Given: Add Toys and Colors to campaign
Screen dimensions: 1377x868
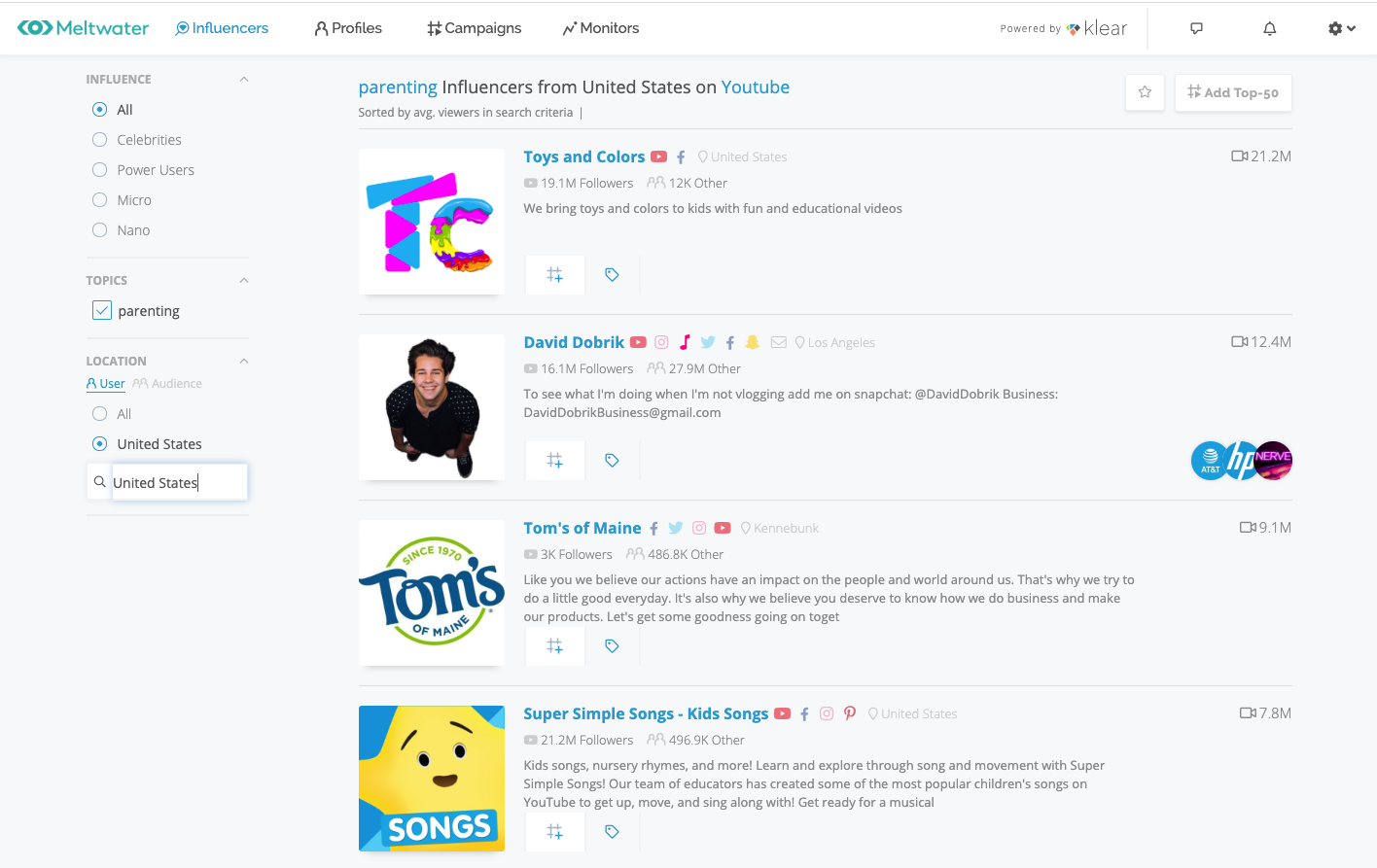Looking at the screenshot, I should point(555,274).
